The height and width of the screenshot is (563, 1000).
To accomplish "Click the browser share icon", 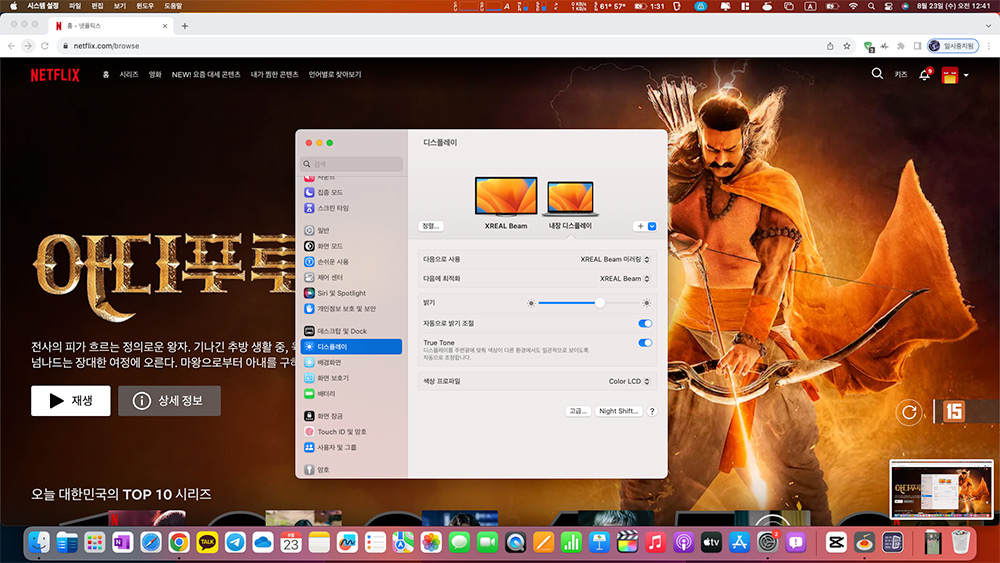I will 830,46.
